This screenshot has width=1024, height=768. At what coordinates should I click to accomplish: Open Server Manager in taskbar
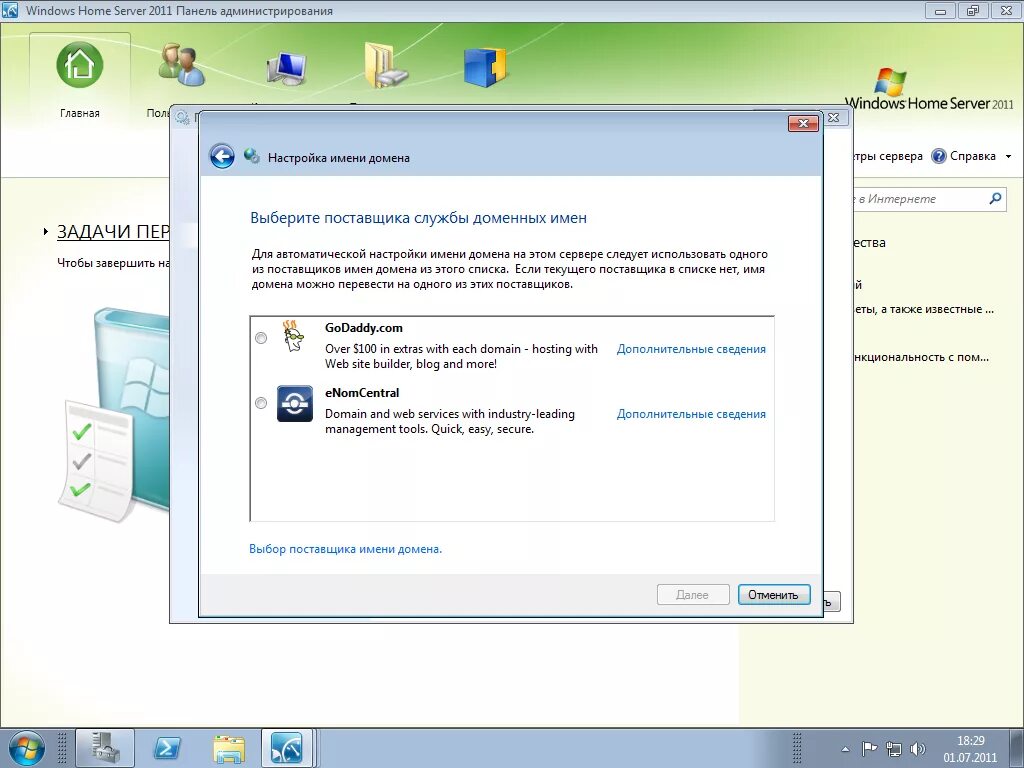click(x=105, y=748)
